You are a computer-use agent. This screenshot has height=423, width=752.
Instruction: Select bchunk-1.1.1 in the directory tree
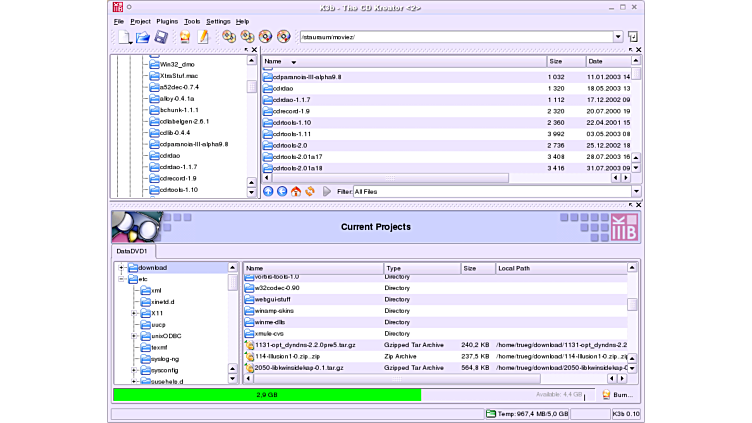click(174, 110)
